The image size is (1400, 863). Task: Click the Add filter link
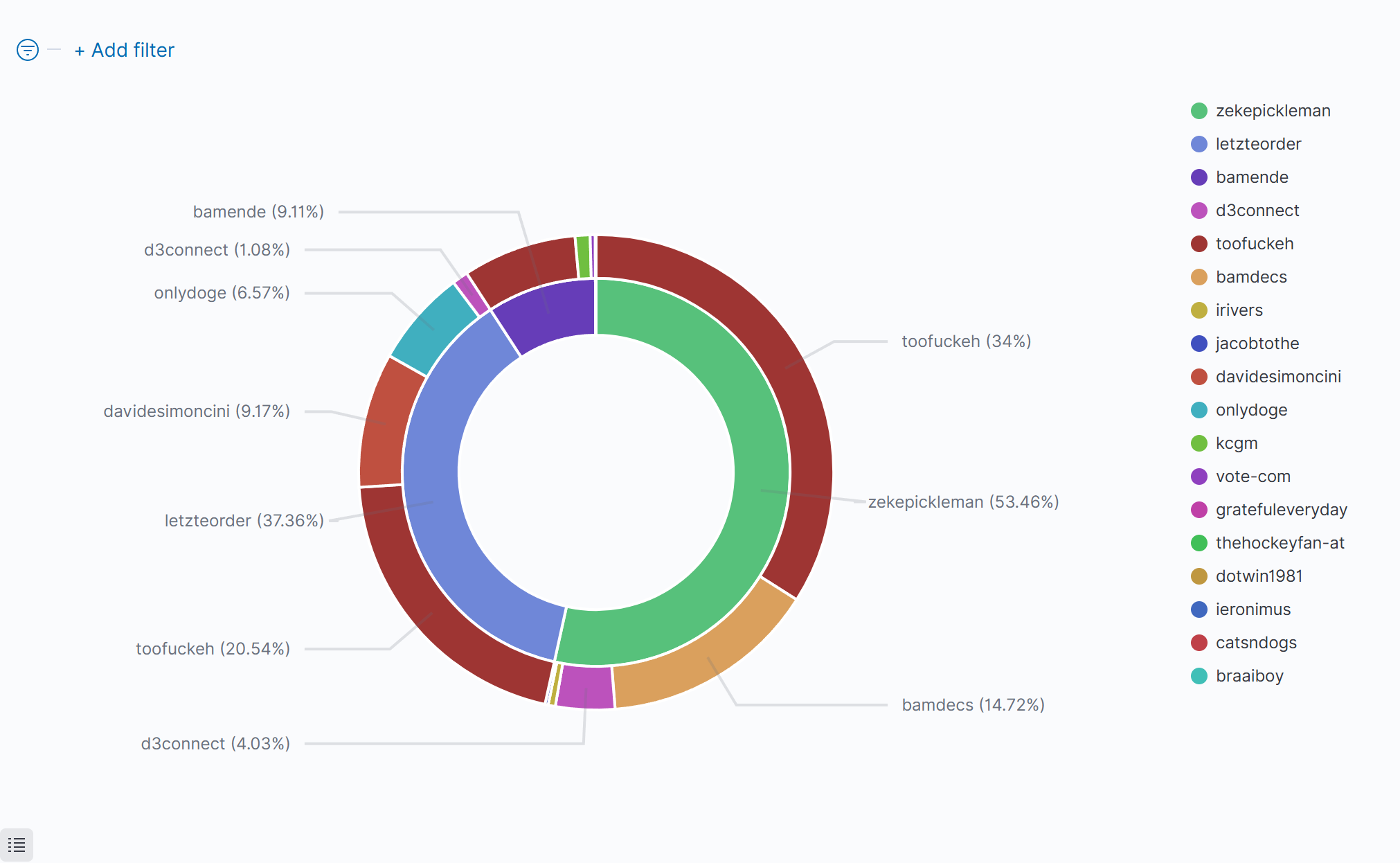[x=125, y=50]
